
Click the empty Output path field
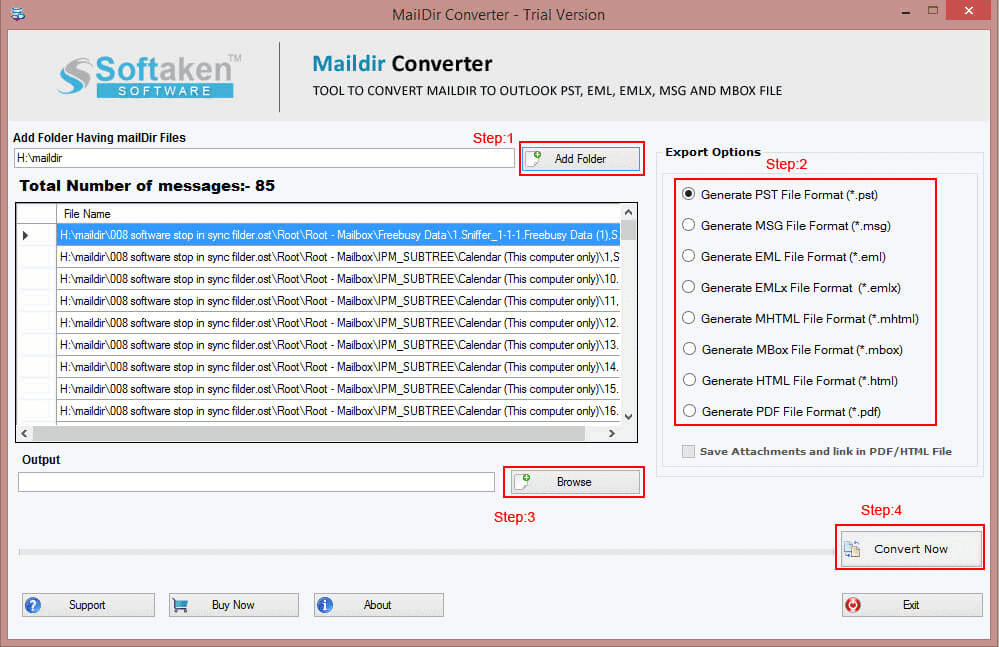pos(256,482)
